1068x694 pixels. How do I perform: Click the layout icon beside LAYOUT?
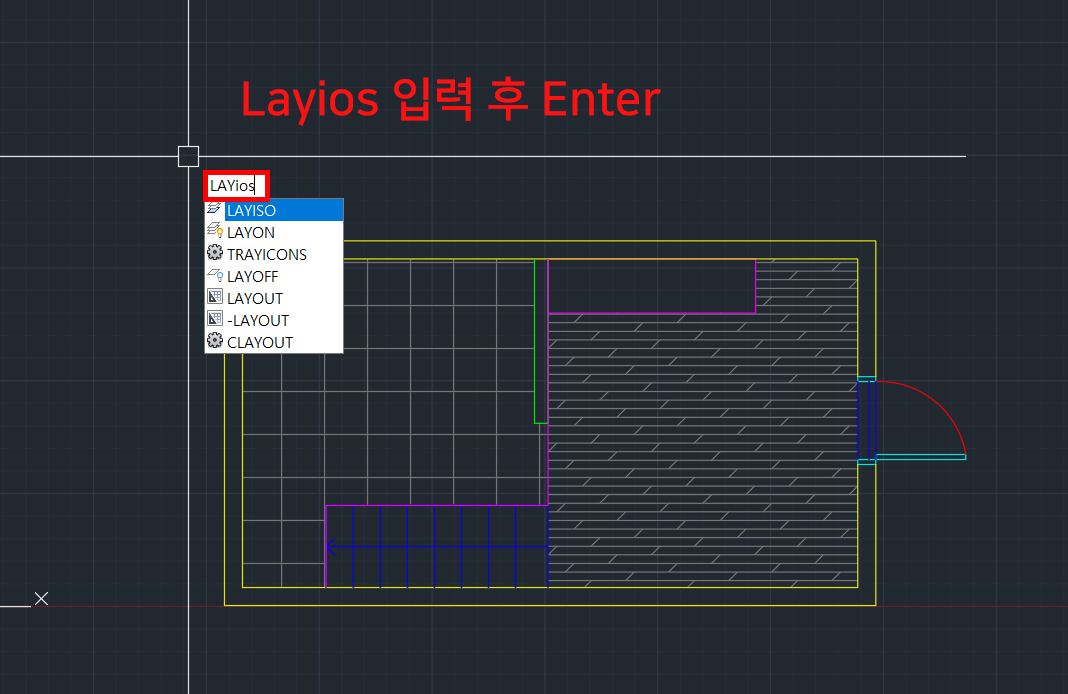point(215,297)
